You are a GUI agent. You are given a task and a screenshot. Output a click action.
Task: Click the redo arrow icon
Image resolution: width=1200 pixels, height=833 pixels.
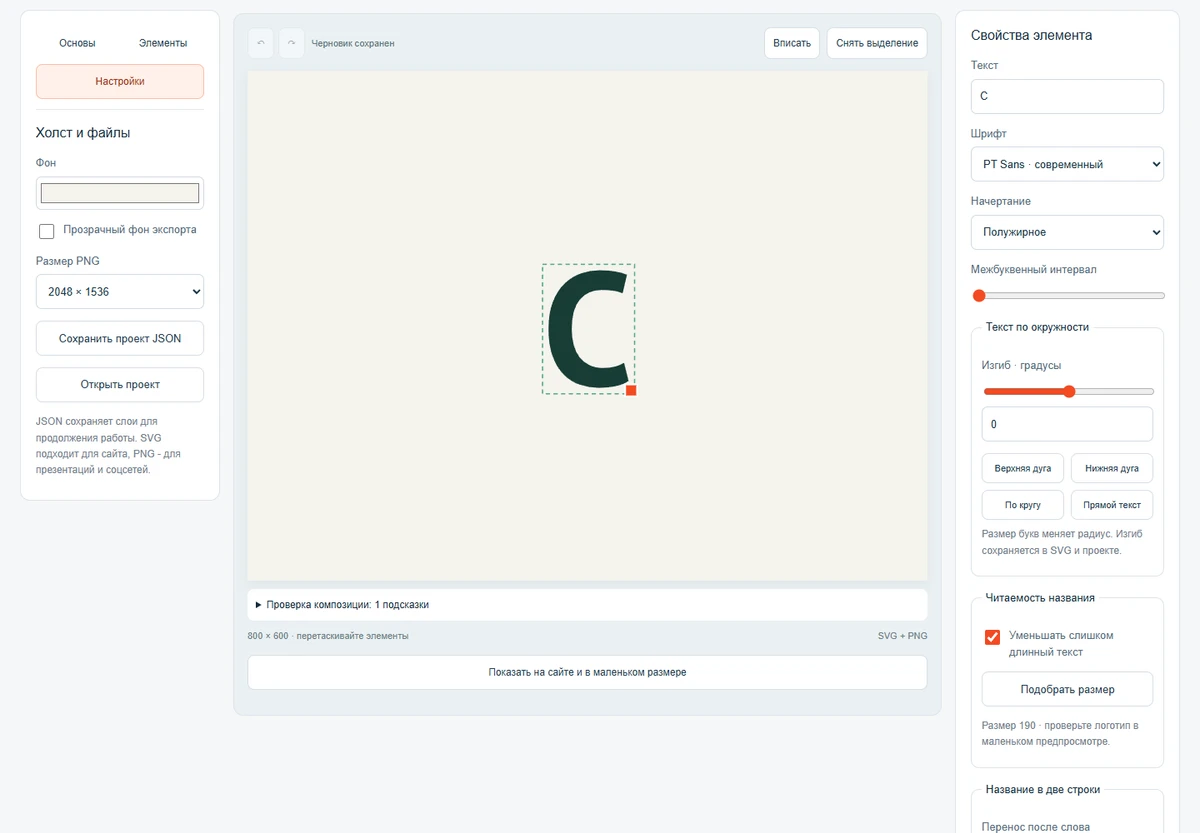point(291,43)
